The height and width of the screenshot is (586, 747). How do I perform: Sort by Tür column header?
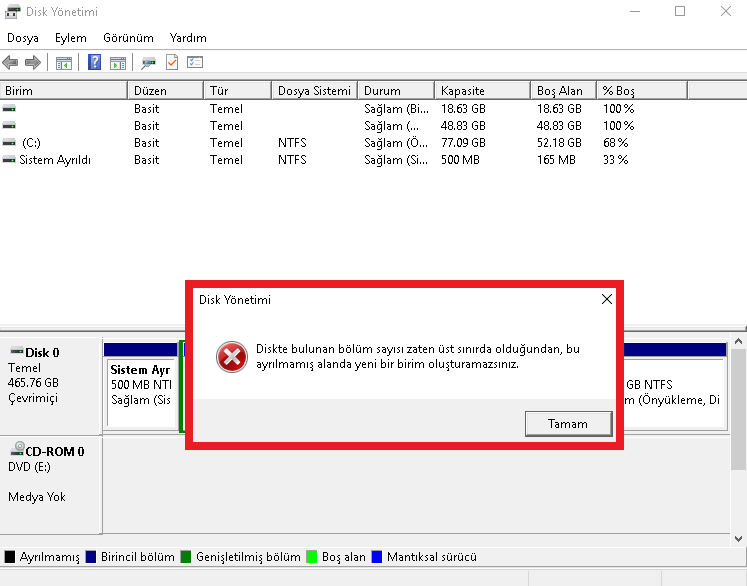point(237,91)
